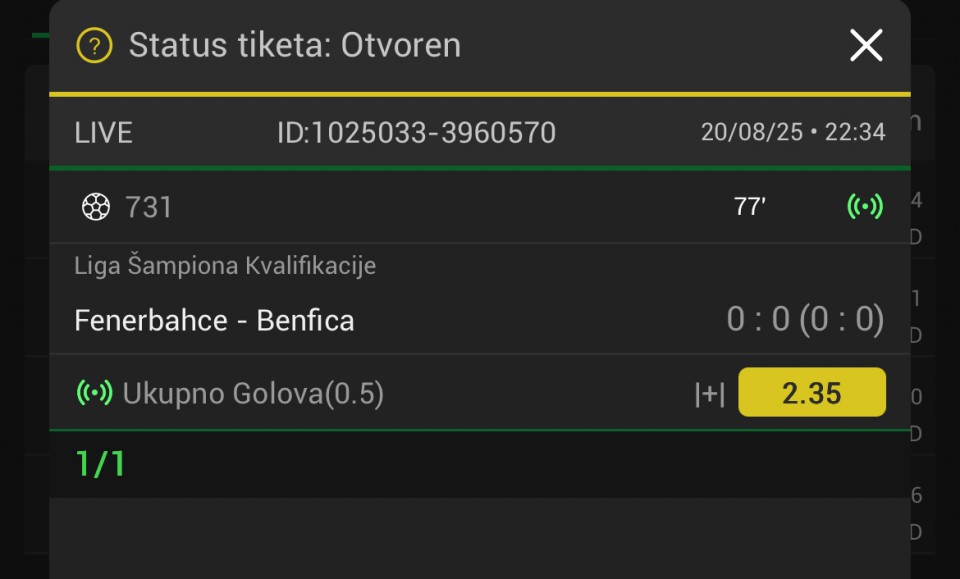Click the soccer ball sport icon
960x579 pixels.
click(96, 207)
